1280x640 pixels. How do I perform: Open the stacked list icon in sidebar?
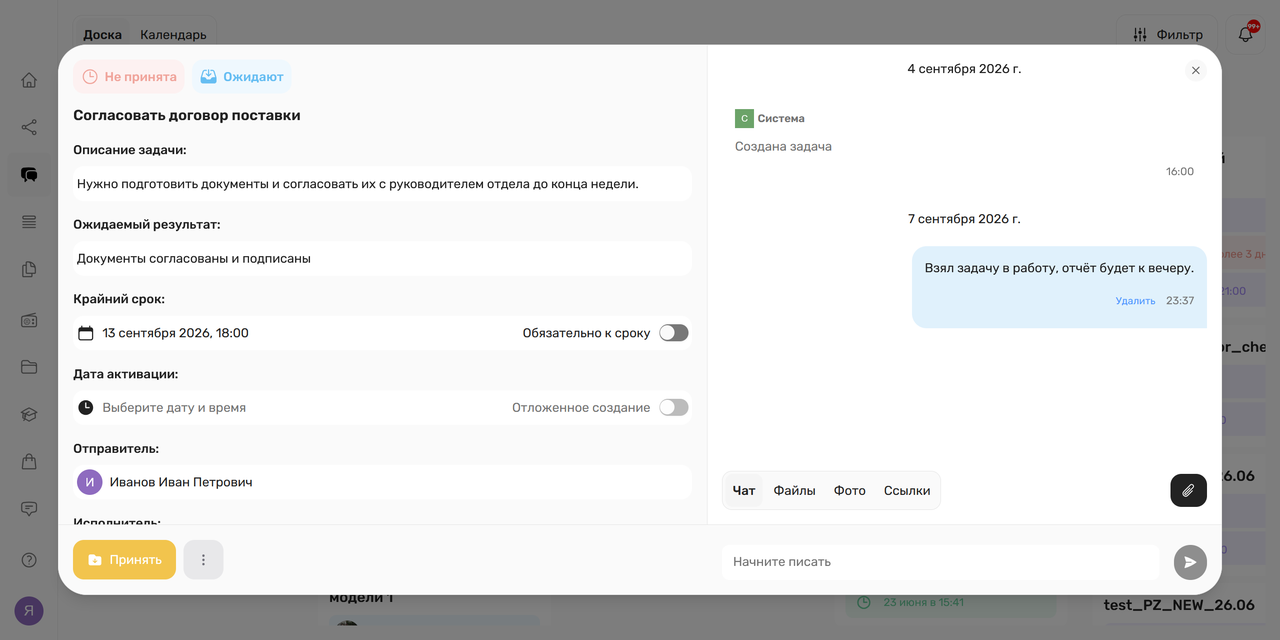(x=29, y=222)
